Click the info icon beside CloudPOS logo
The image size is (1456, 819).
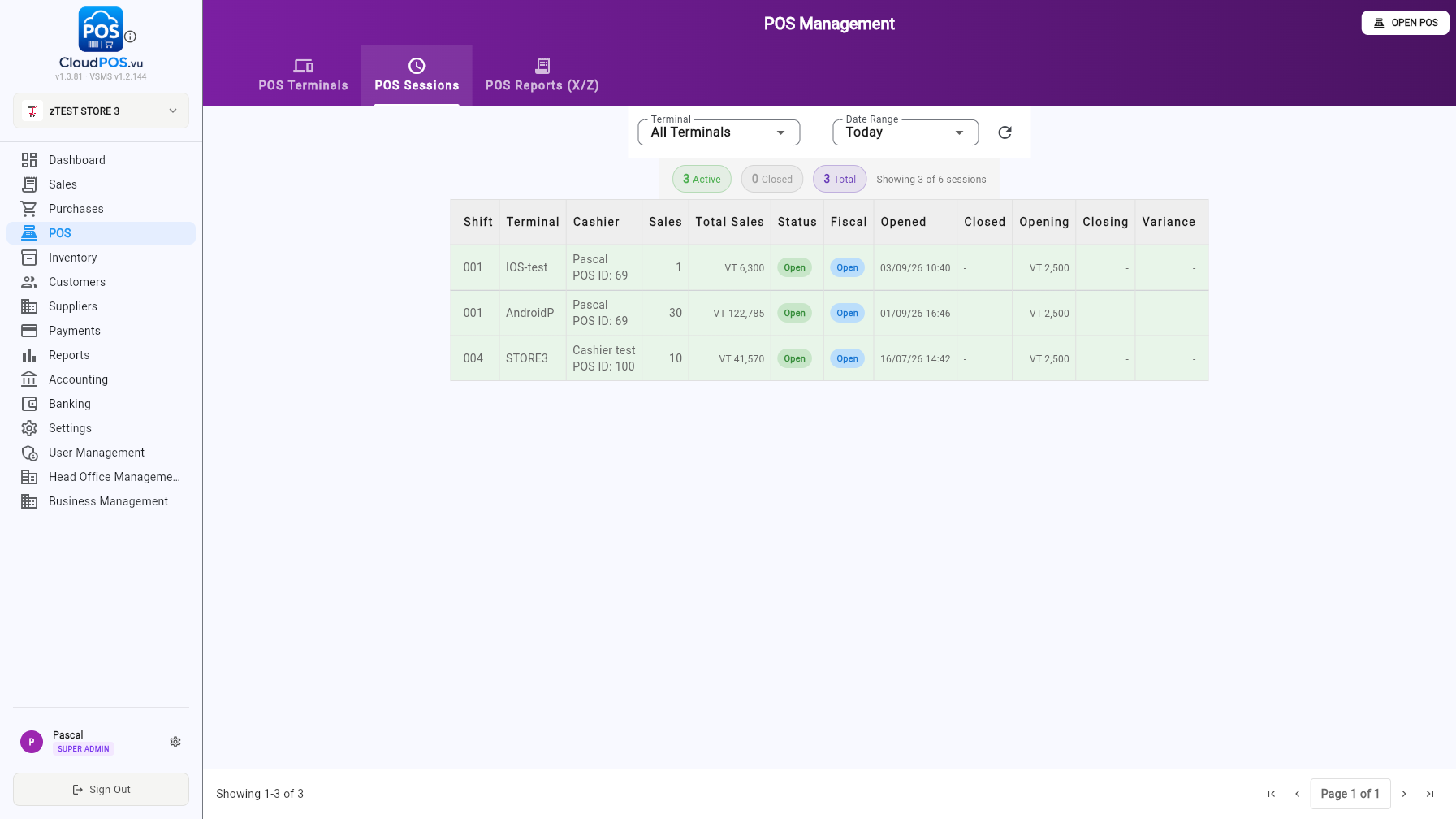click(x=130, y=37)
